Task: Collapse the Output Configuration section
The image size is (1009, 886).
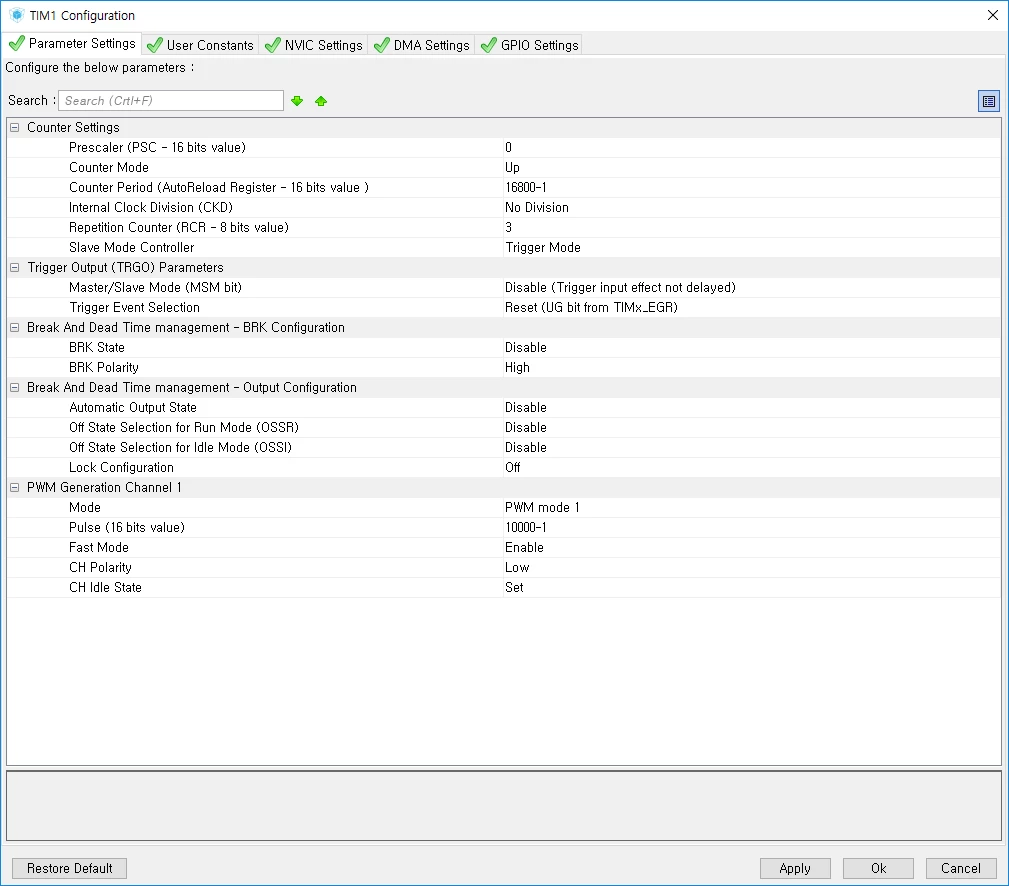Action: click(14, 387)
